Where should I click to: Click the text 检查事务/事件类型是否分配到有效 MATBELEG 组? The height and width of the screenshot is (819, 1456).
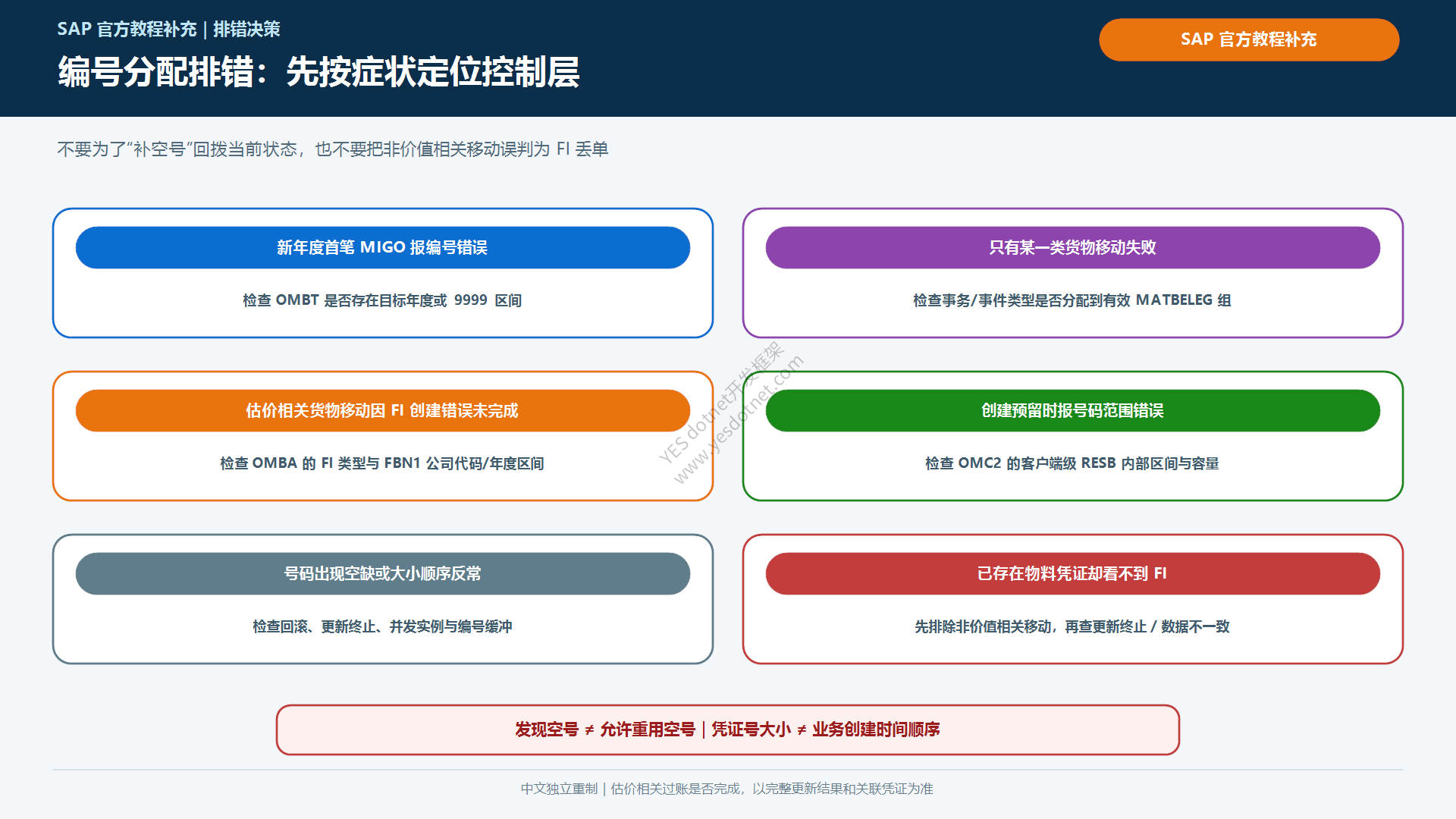pyautogui.click(x=1072, y=300)
